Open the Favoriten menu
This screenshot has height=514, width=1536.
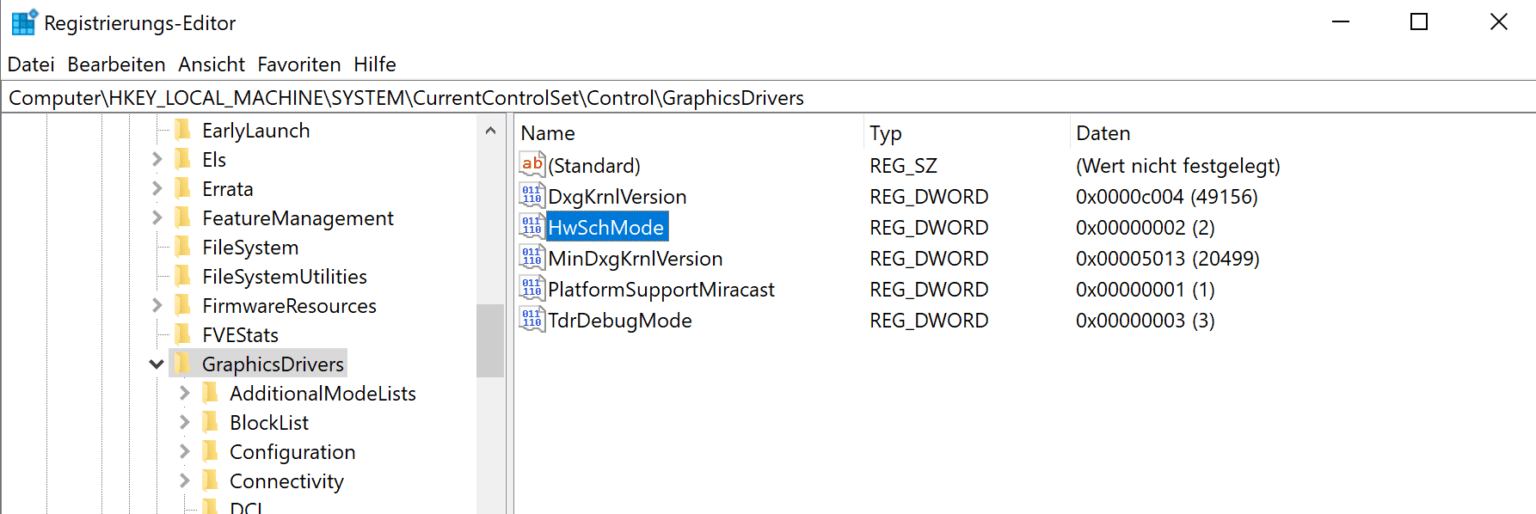click(299, 64)
